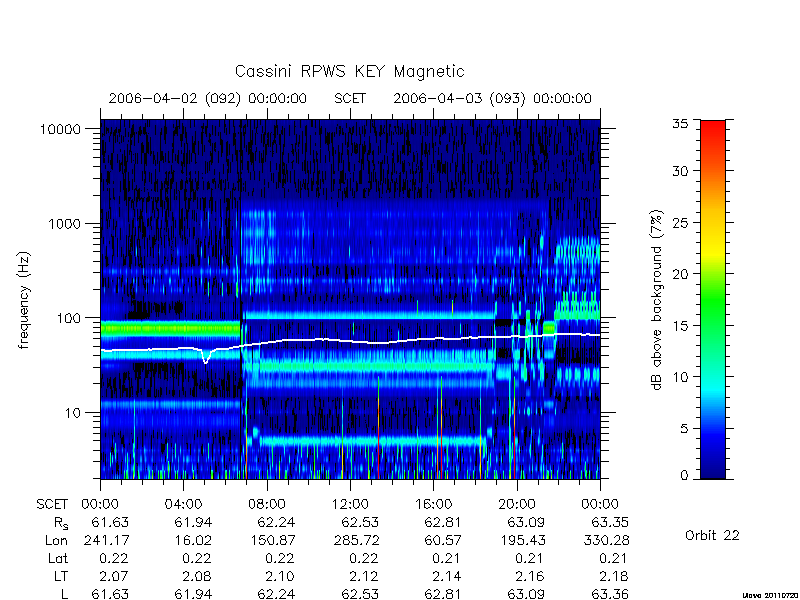Viewport: 800px width, 600px height.
Task: Select the local time value "2.16"
Action: click(x=531, y=576)
